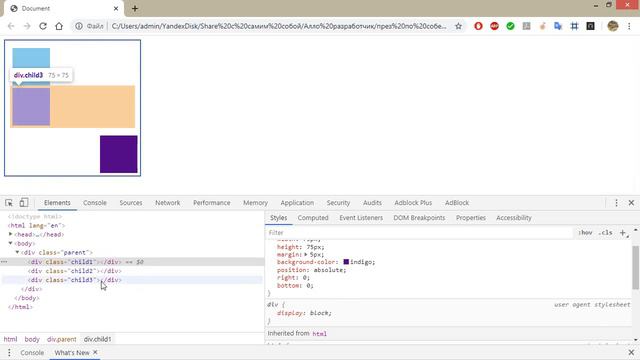640x360 pixels.
Task: Open the Performance panel tab
Action: (x=211, y=203)
